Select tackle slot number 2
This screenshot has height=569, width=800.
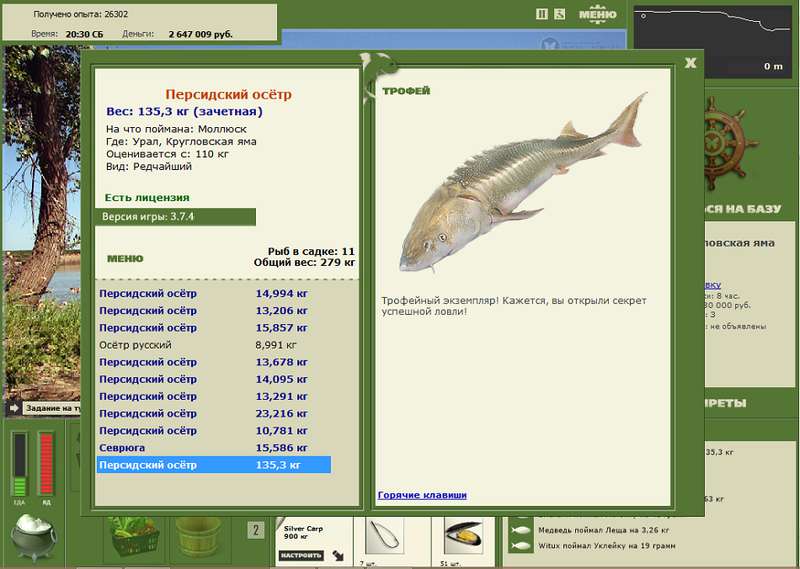click(x=256, y=530)
